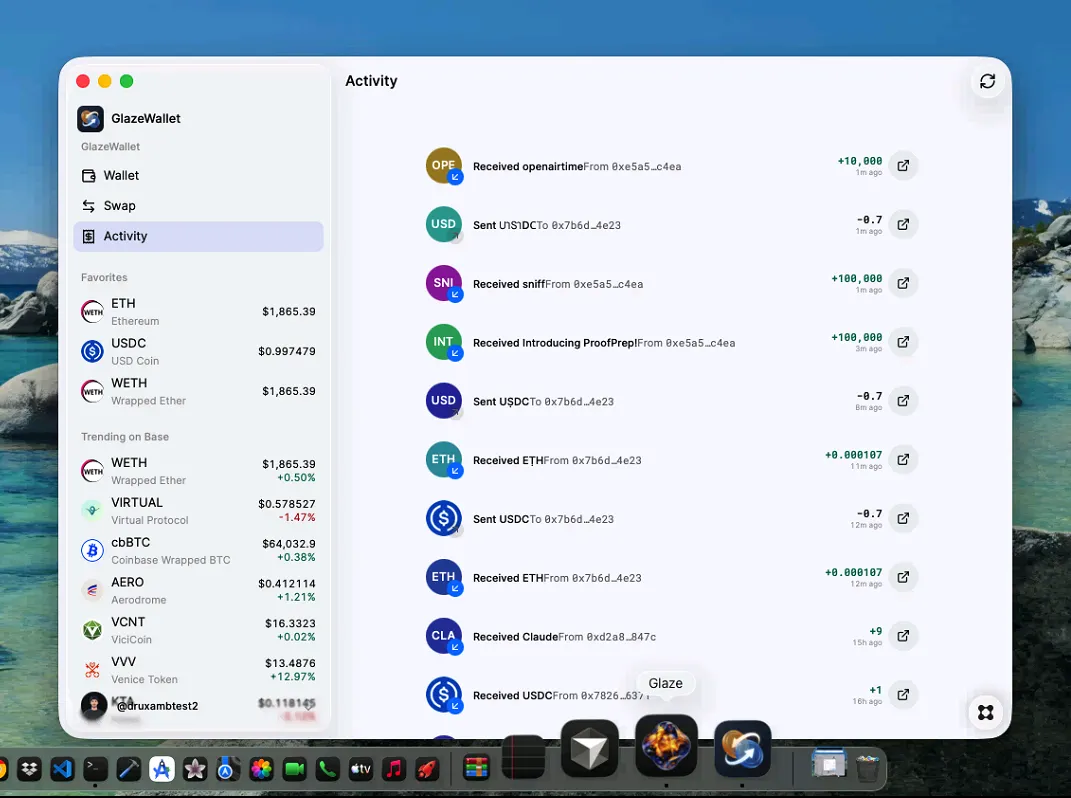
Task: Open the Phone app in the Dock
Action: pyautogui.click(x=328, y=769)
